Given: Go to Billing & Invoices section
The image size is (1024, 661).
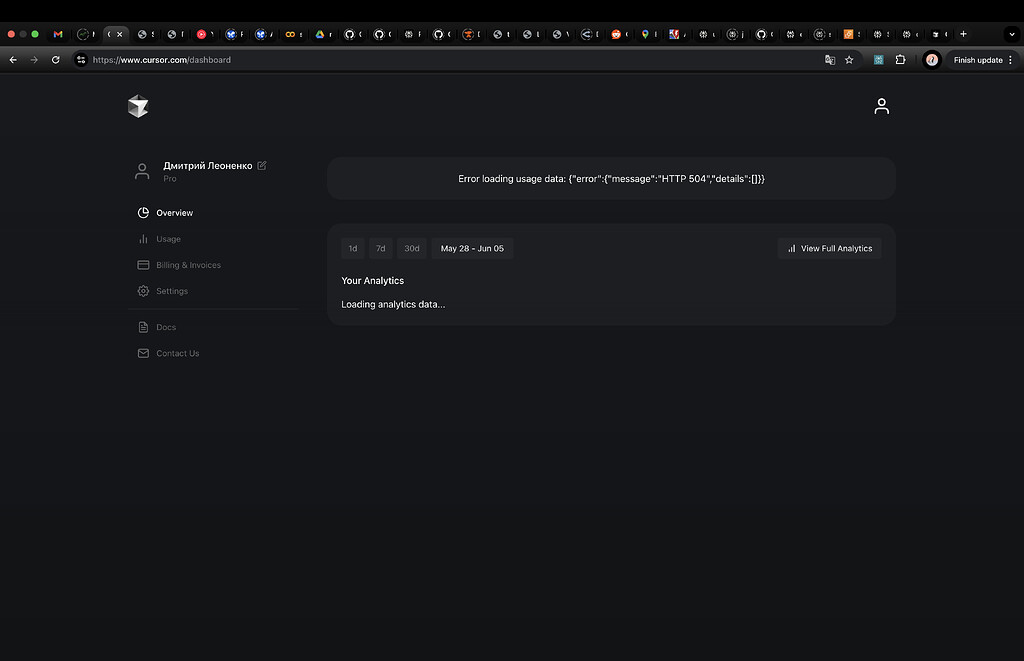Looking at the screenshot, I should tap(187, 265).
